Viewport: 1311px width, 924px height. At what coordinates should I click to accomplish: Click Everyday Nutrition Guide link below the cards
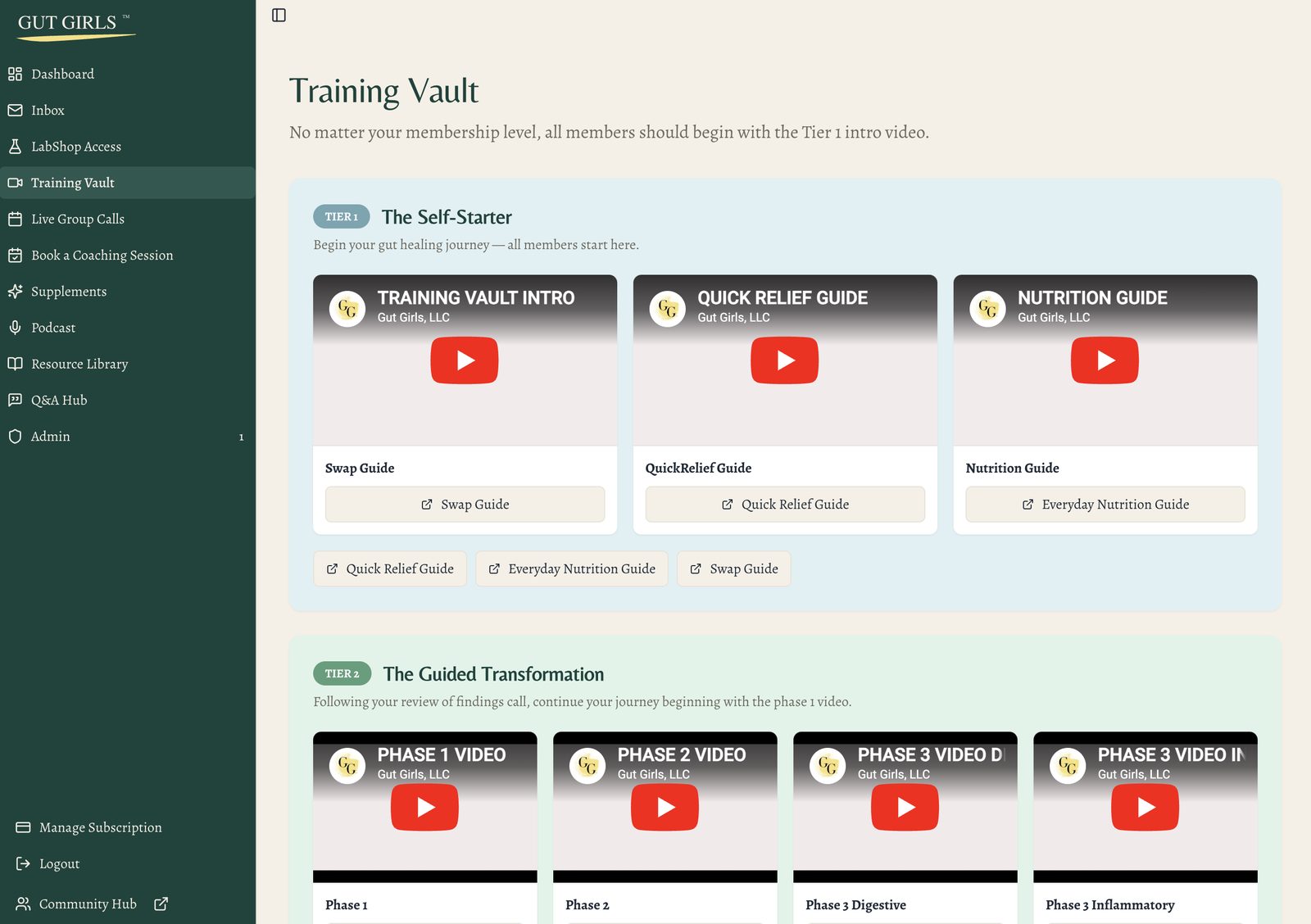(x=572, y=568)
